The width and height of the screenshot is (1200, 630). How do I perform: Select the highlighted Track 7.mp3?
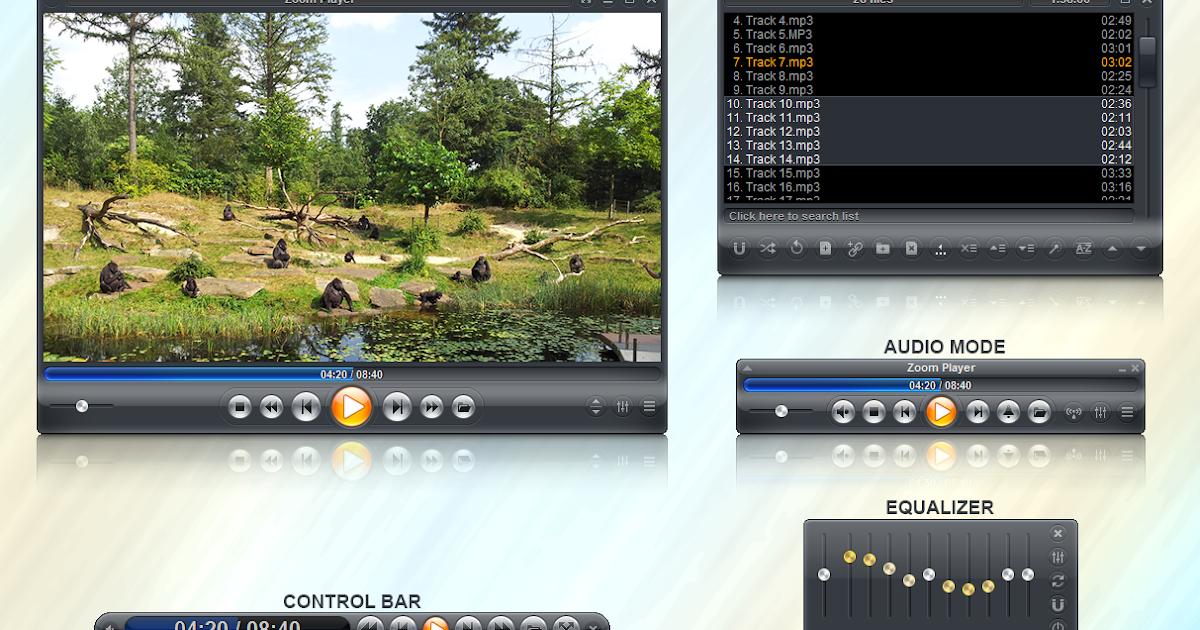pos(929,62)
